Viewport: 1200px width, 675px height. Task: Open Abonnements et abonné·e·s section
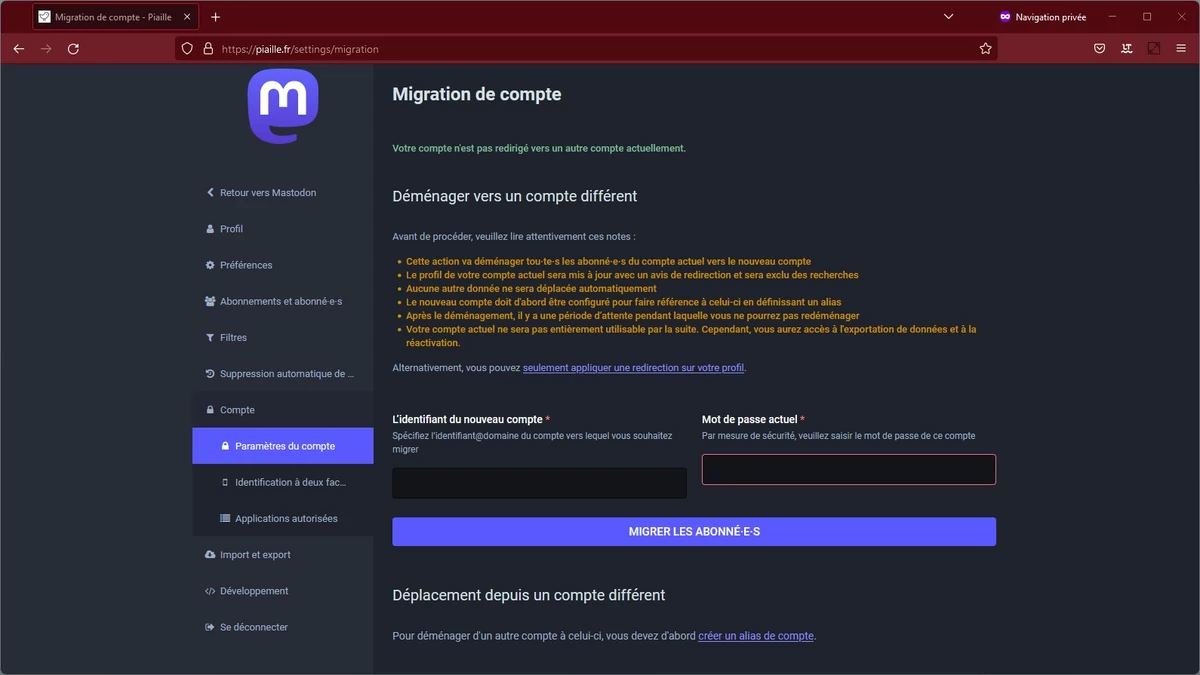click(x=283, y=301)
